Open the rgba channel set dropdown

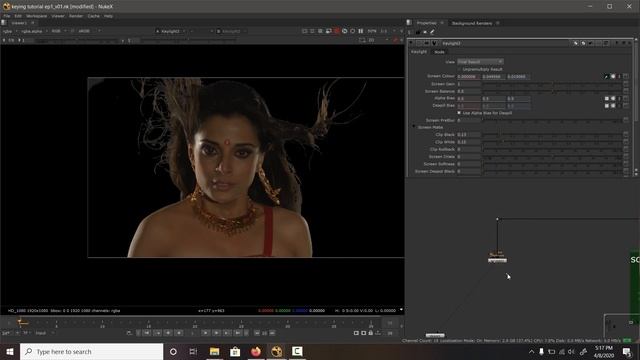(9, 31)
